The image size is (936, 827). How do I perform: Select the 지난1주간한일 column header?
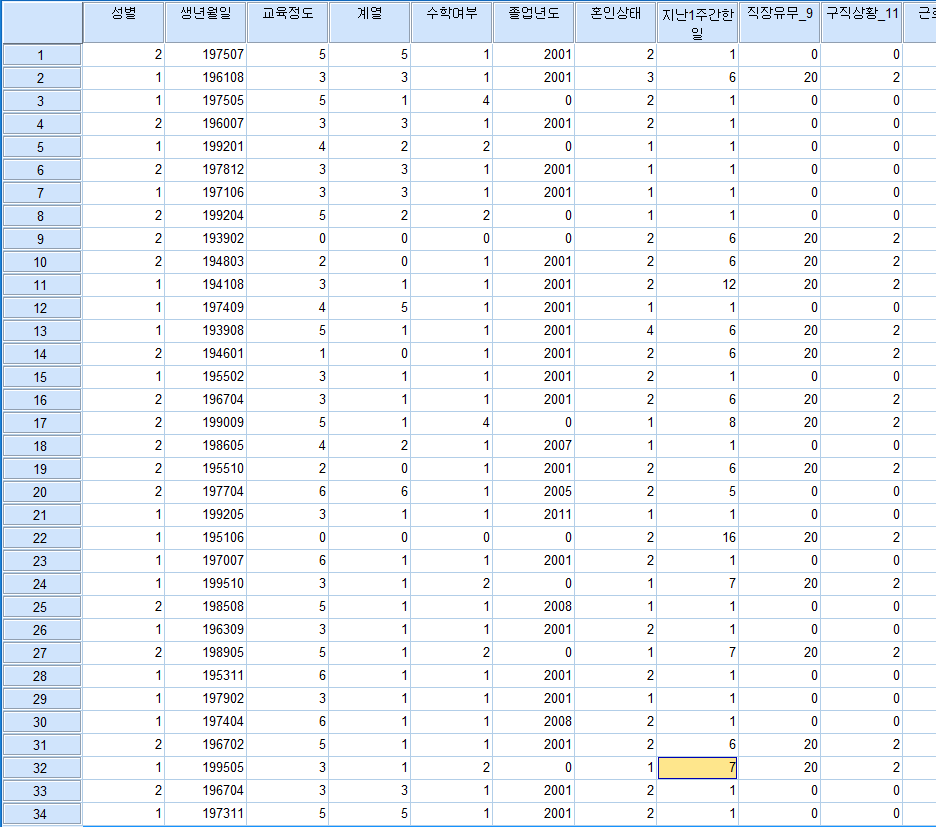tap(697, 22)
